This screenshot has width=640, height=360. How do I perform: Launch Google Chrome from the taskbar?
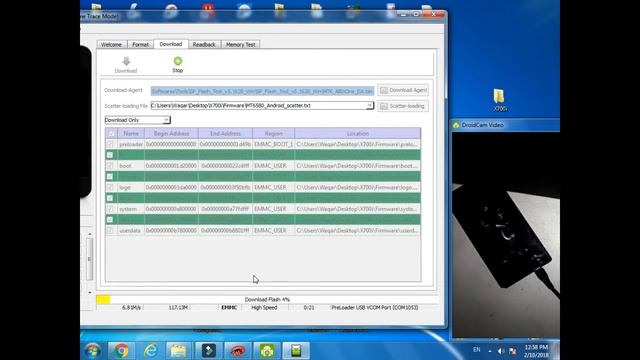121,351
